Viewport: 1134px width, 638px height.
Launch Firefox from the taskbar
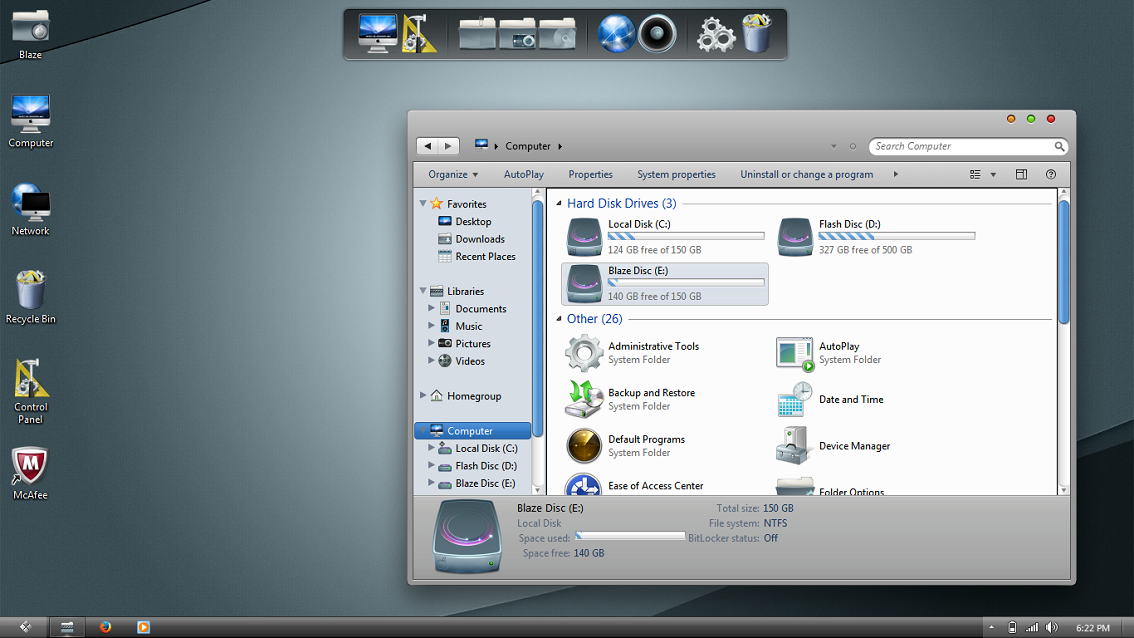tap(105, 627)
